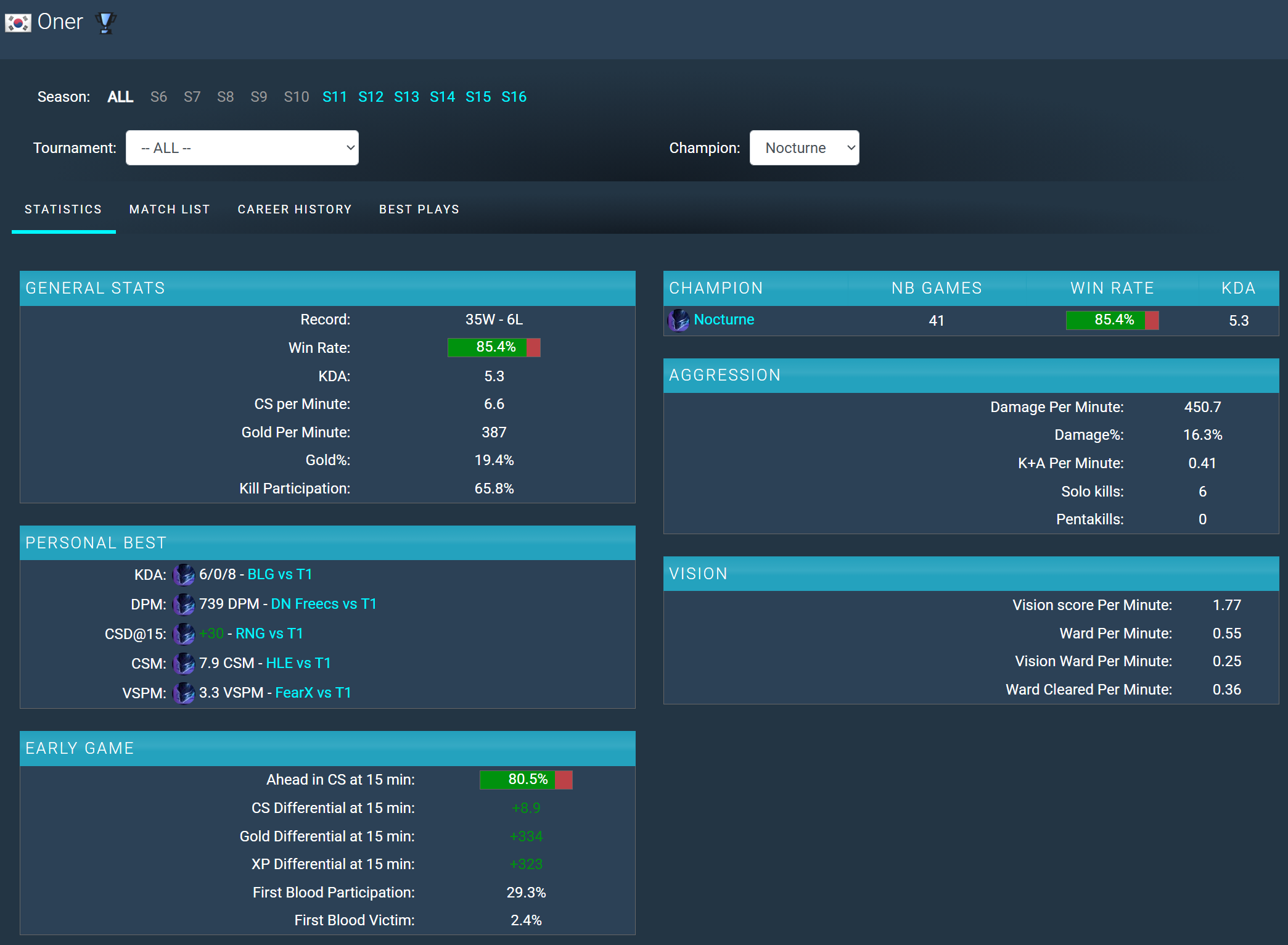Click champion icon in DPM personal best row
Screen dimensions: 1288x945
(x=184, y=605)
